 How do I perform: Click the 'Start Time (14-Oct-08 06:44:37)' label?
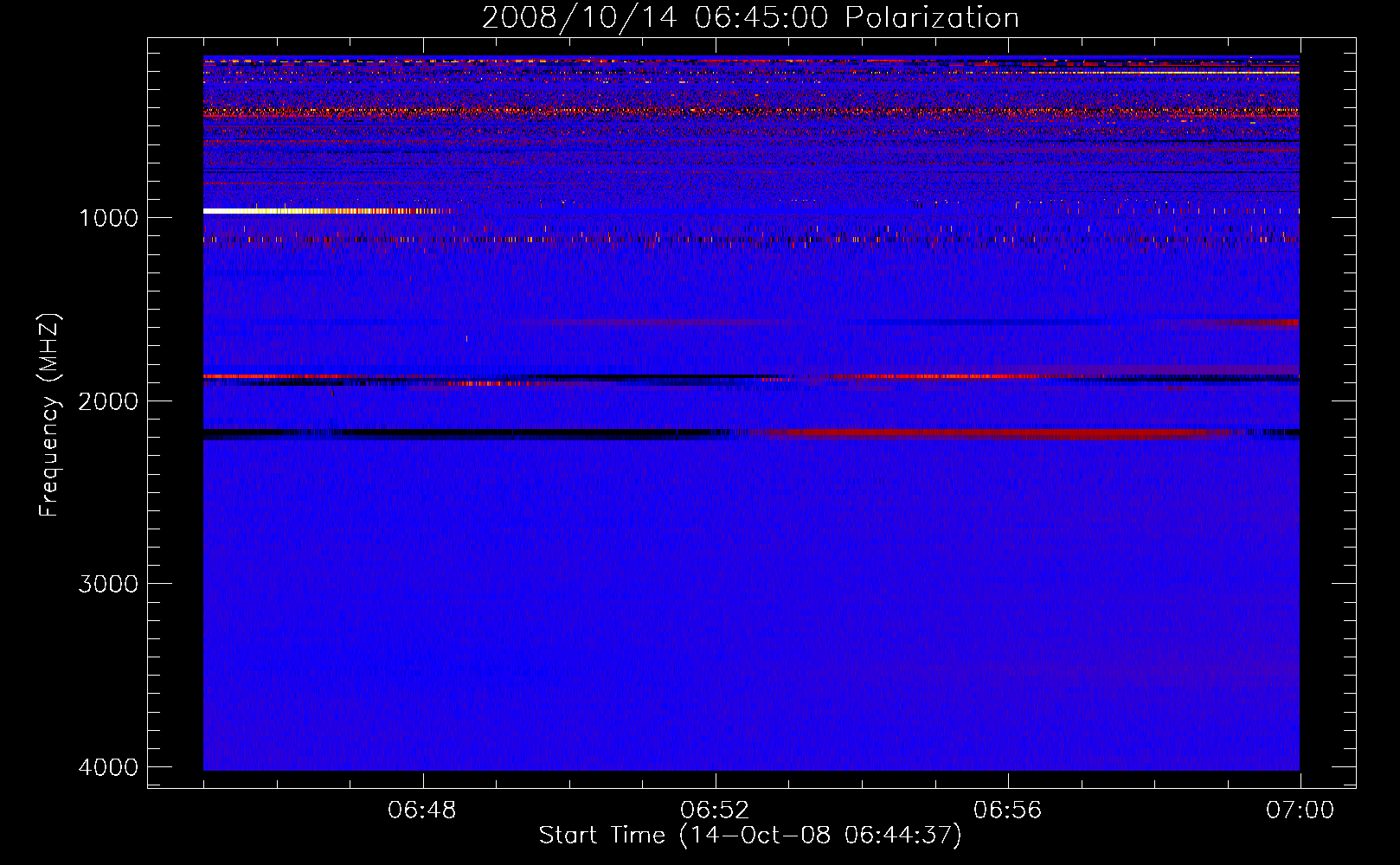pos(750,835)
